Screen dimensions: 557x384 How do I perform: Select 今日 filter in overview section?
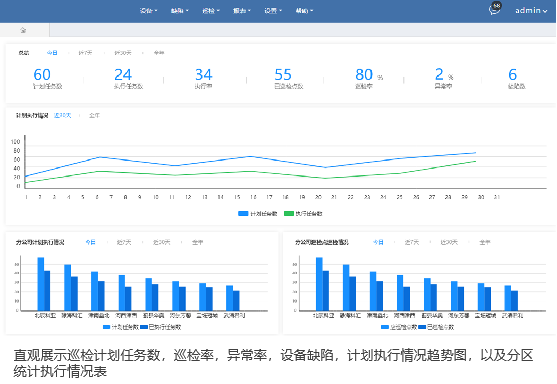pos(52,53)
